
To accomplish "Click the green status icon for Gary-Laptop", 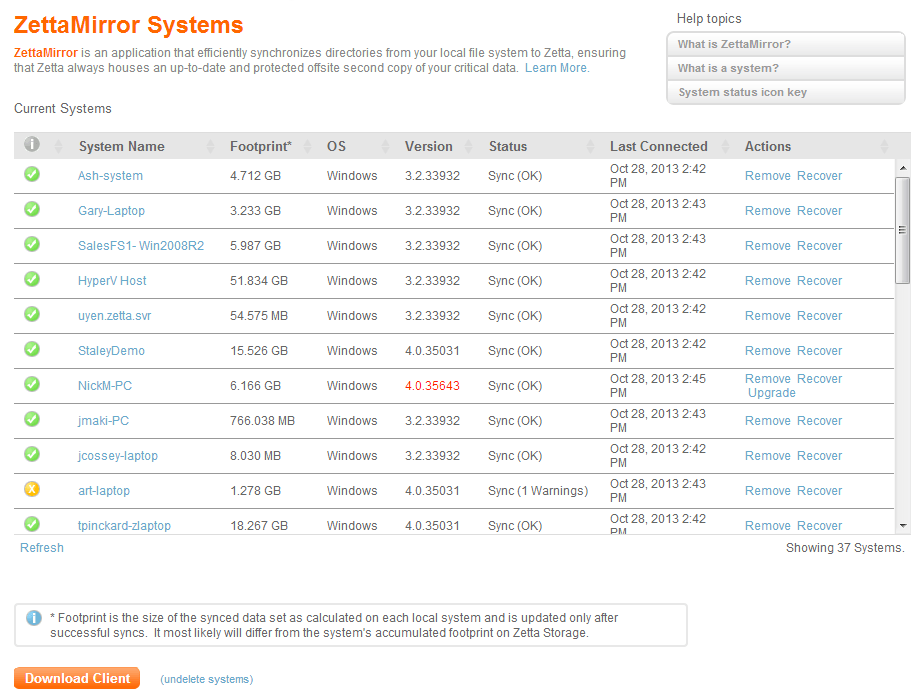I will click(x=32, y=209).
